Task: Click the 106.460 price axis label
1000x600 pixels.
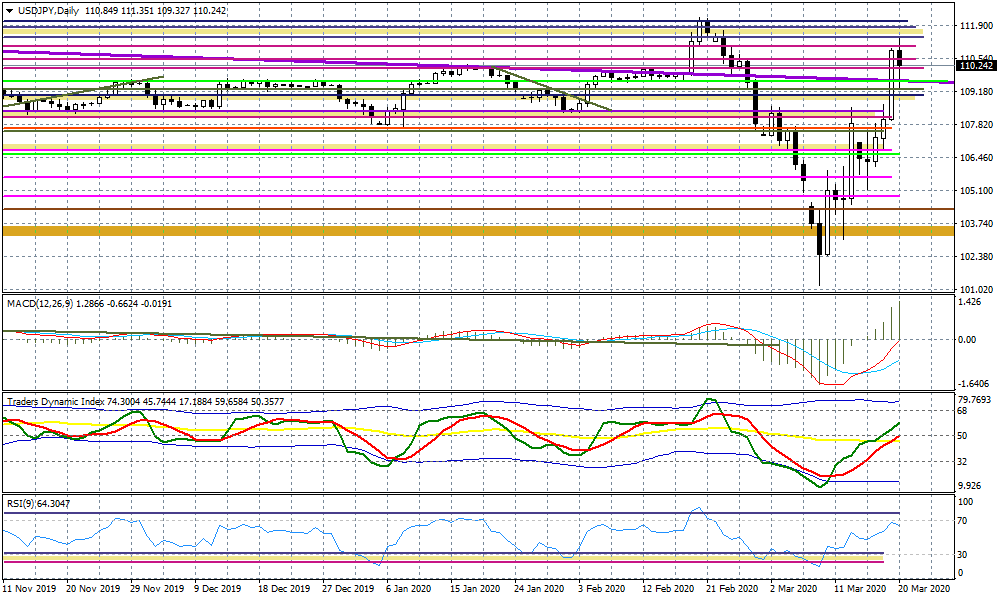Action: point(976,157)
